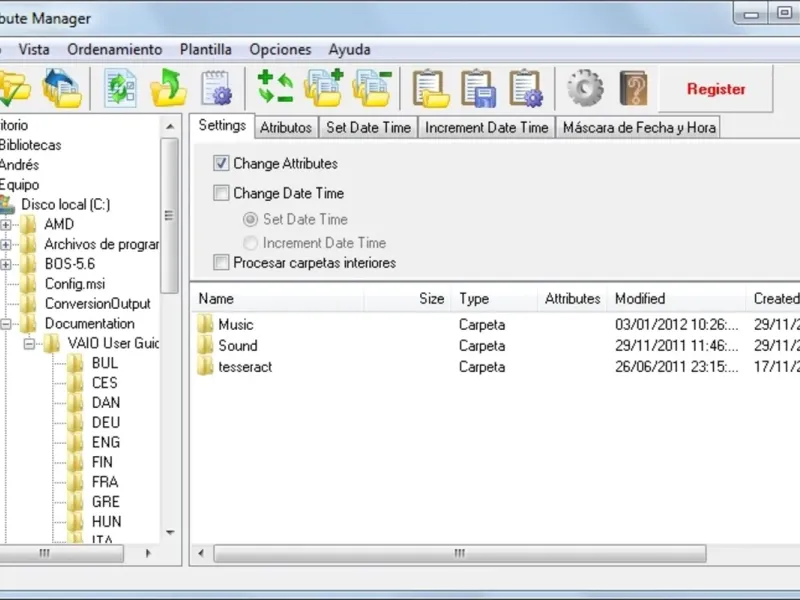Check Procesar carpetas interiores checkbox
This screenshot has width=800, height=600.
point(221,262)
